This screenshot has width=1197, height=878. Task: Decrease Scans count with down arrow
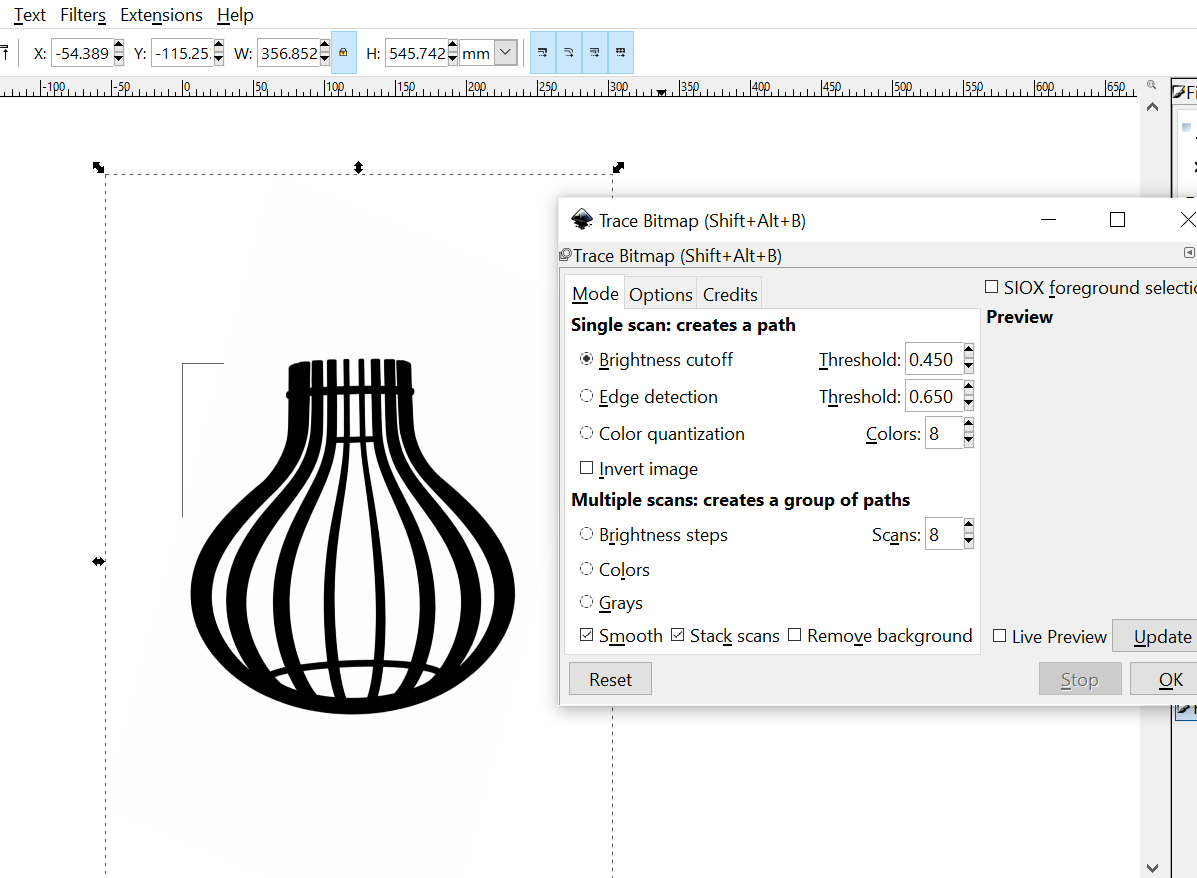[969, 541]
